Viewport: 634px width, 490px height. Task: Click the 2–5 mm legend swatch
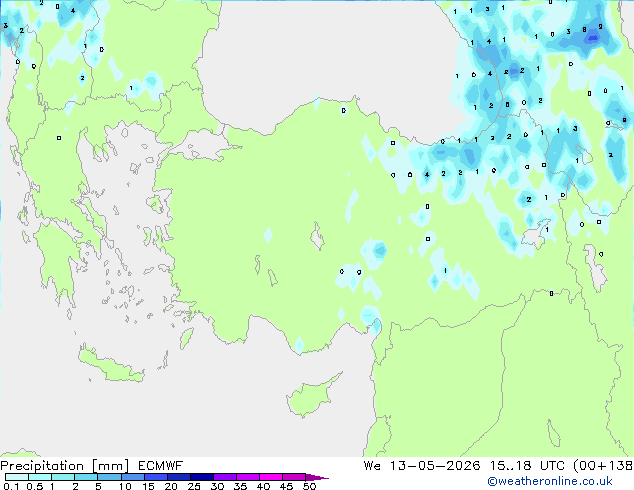pos(86,477)
